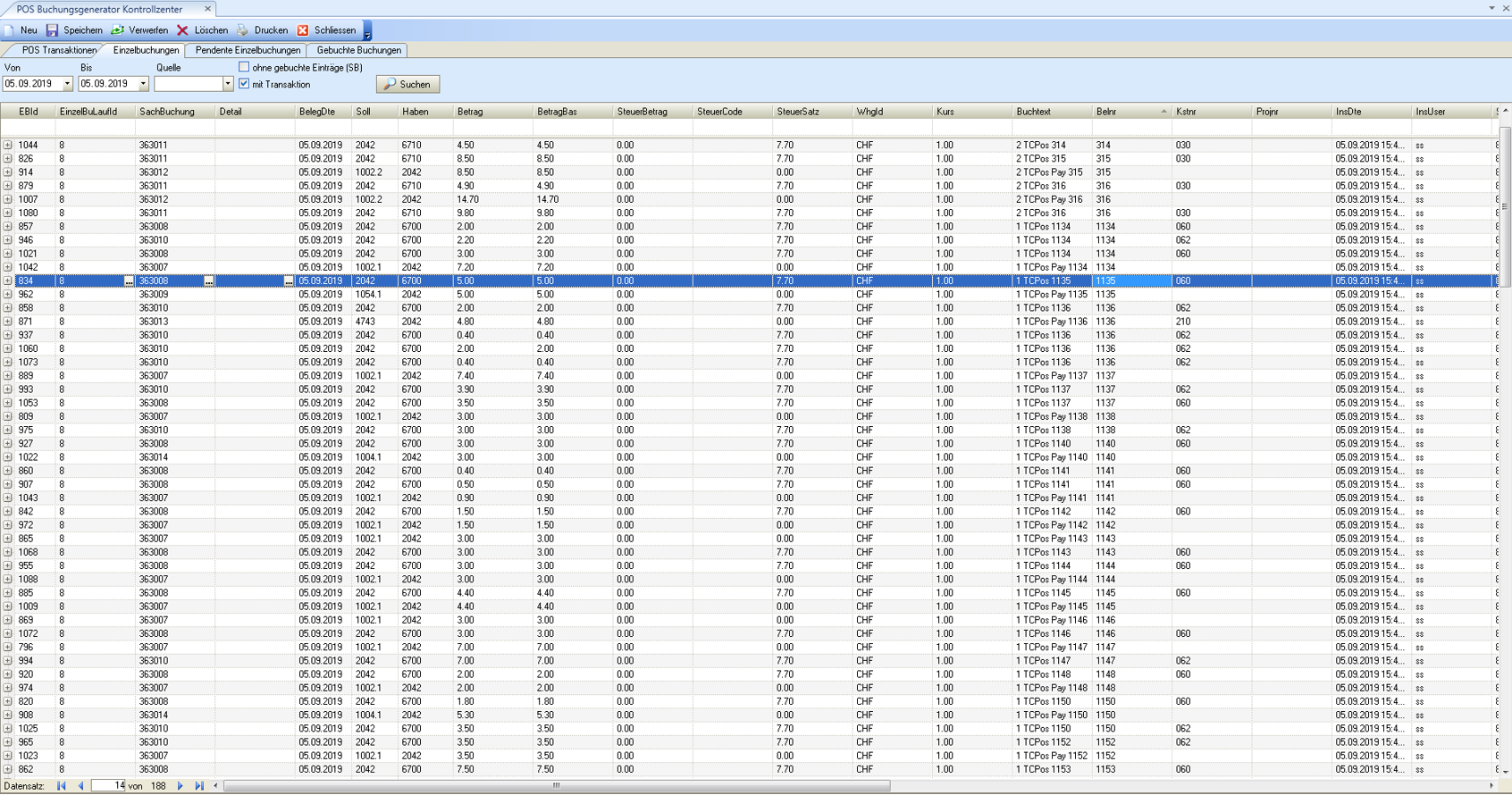Enable 'ohne gebuchte Einträge (SB)' checkbox
Screen dimensions: 1512x795
pyautogui.click(x=244, y=67)
